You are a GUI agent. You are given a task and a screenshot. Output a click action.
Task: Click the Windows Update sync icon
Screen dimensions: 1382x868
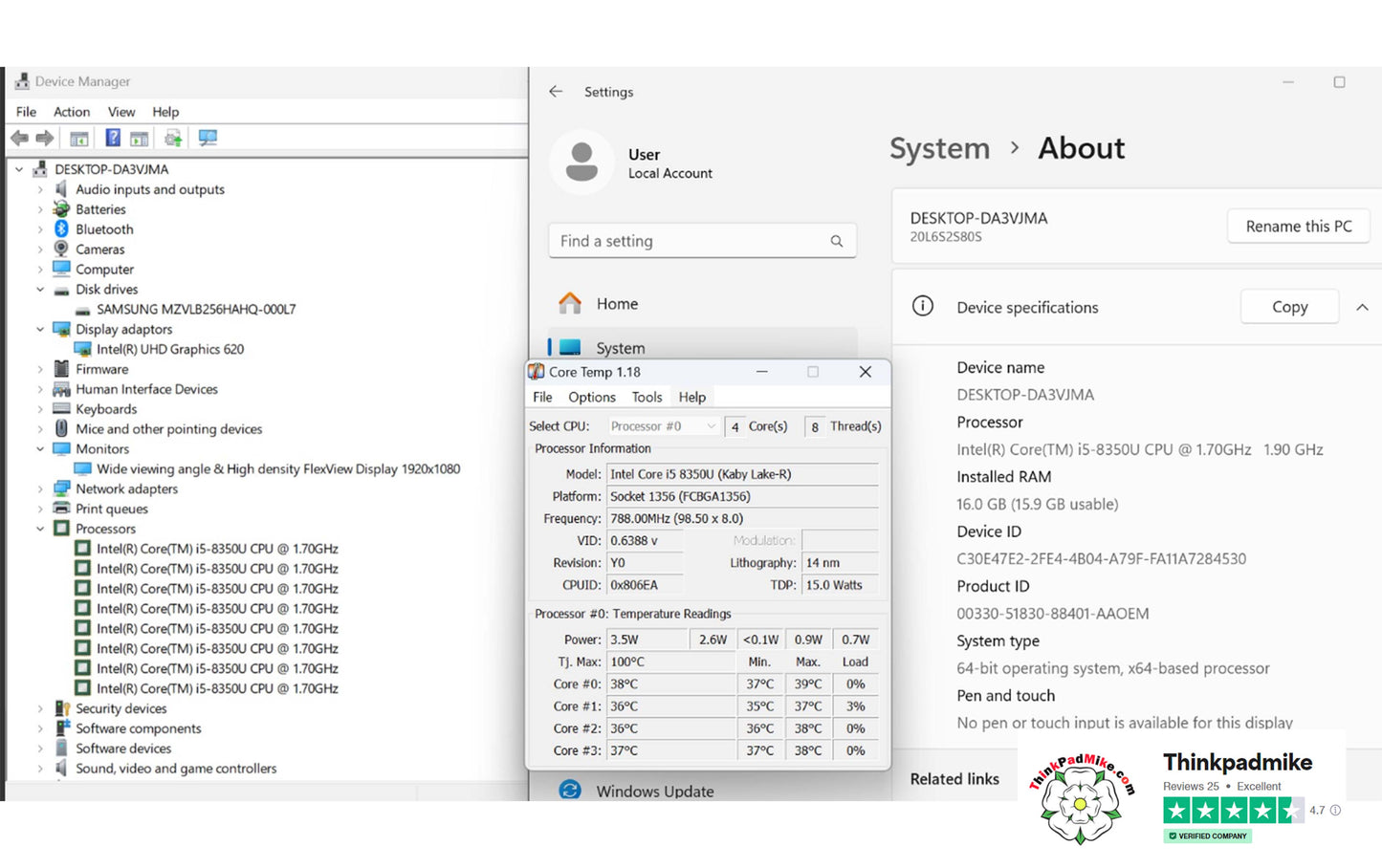tap(570, 791)
